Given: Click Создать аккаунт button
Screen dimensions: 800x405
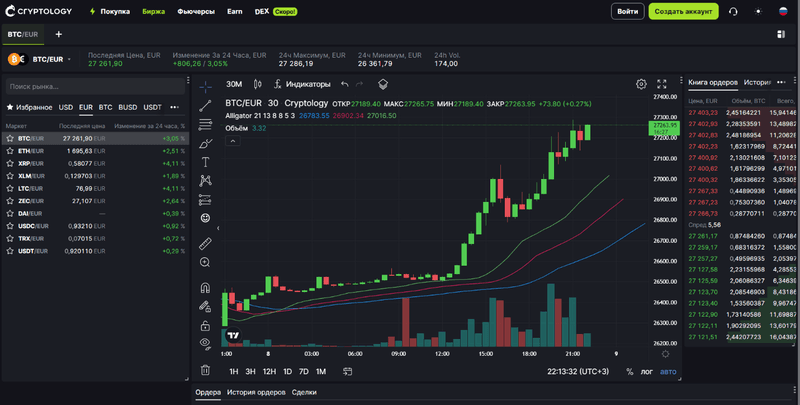Looking at the screenshot, I should 683,11.
